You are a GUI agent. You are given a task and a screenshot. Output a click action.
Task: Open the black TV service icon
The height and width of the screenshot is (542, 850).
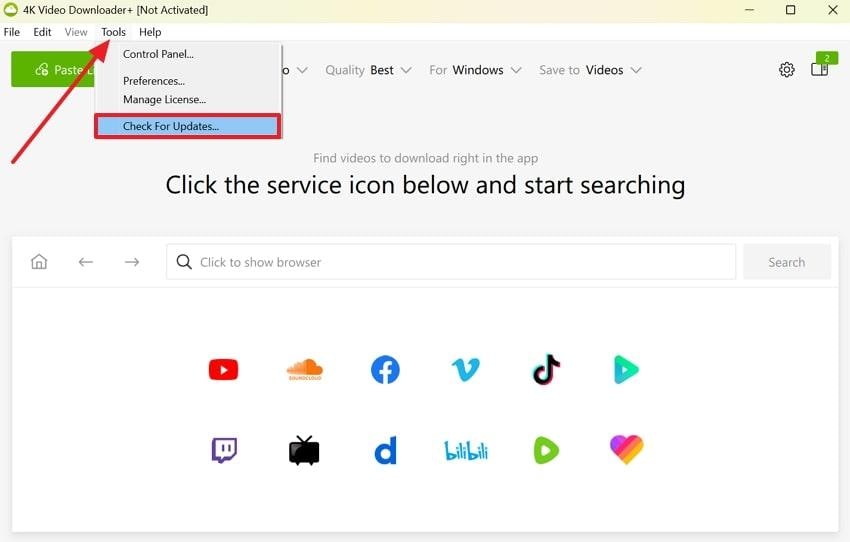click(x=304, y=450)
